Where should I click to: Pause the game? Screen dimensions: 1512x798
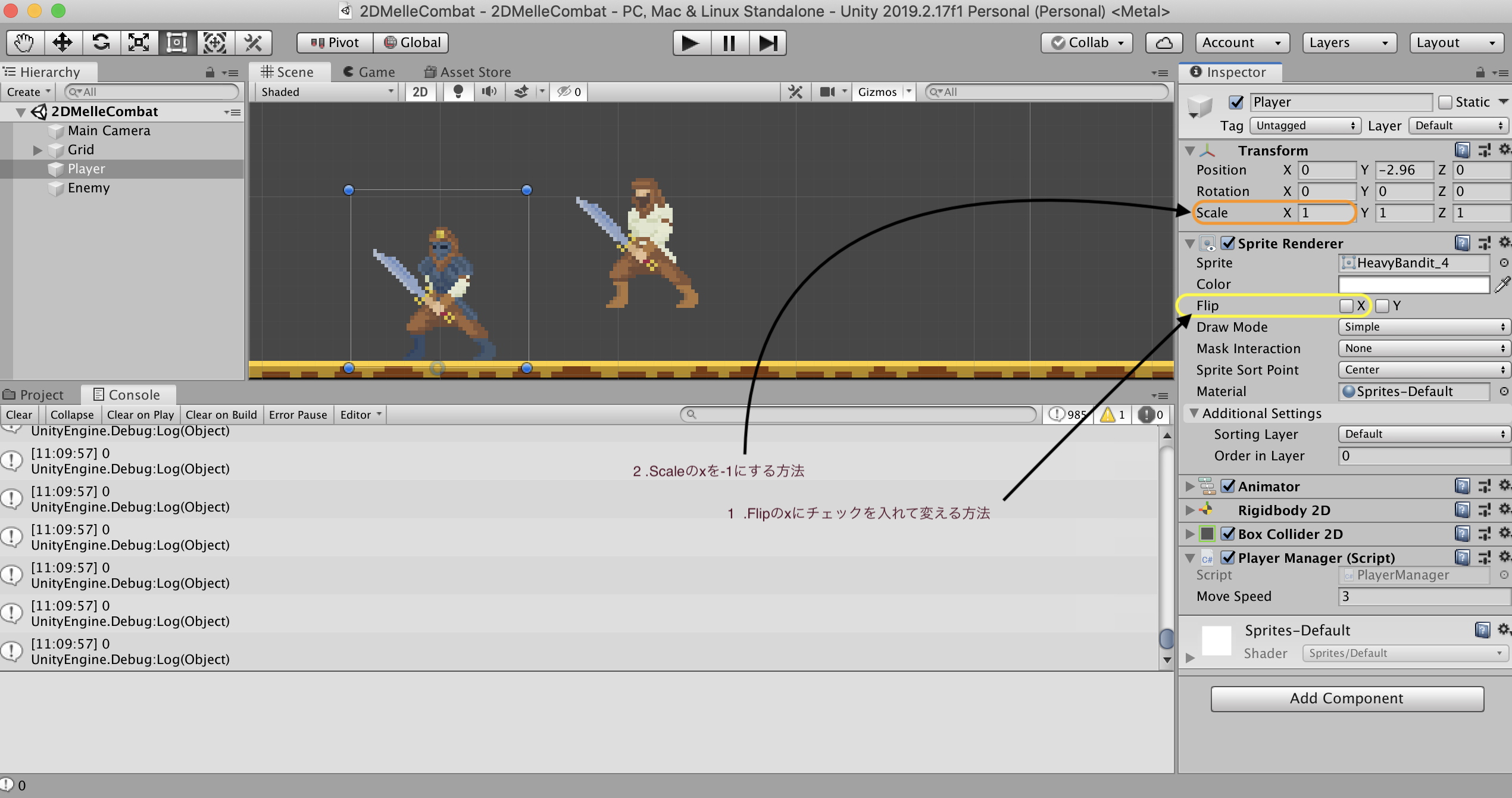point(729,43)
